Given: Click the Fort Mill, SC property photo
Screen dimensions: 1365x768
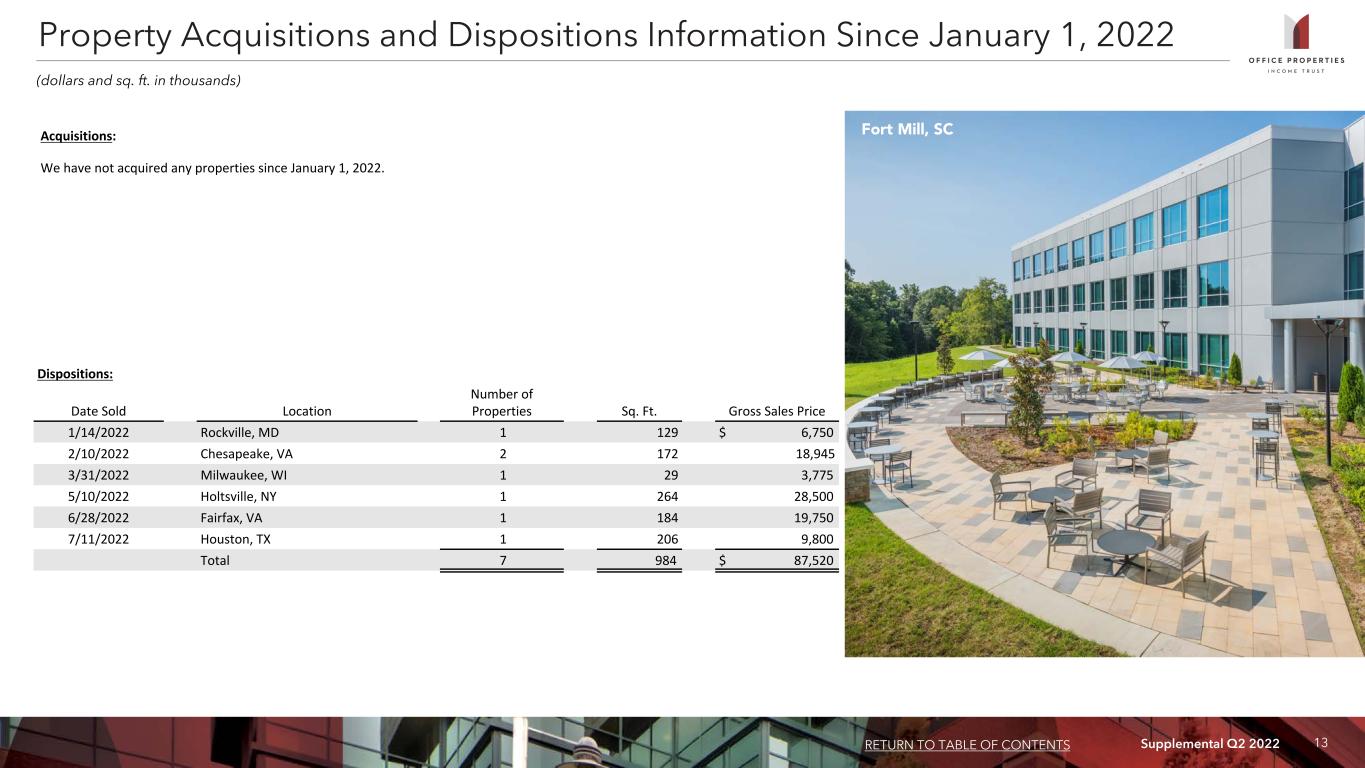Looking at the screenshot, I should pyautogui.click(x=1104, y=383).
